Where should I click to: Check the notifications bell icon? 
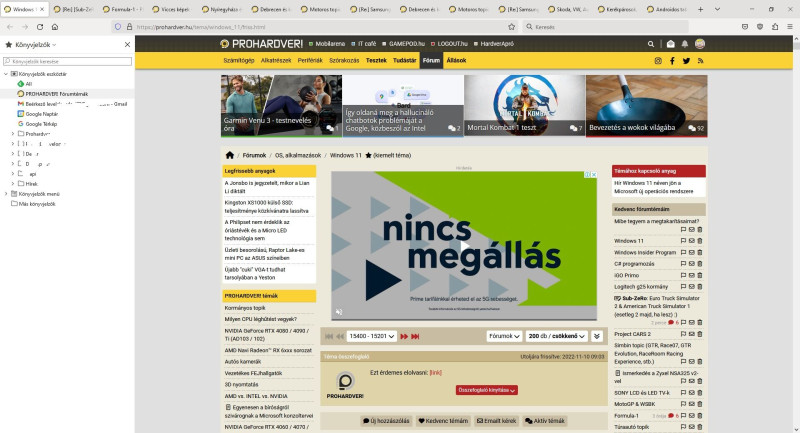click(x=685, y=44)
